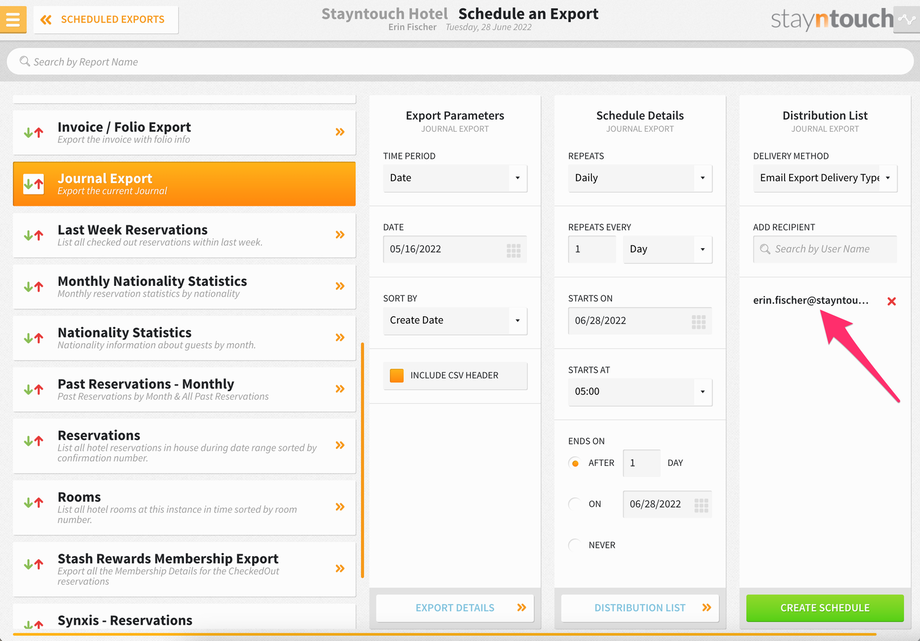Select the Synxis - Reservations report

coord(184,618)
